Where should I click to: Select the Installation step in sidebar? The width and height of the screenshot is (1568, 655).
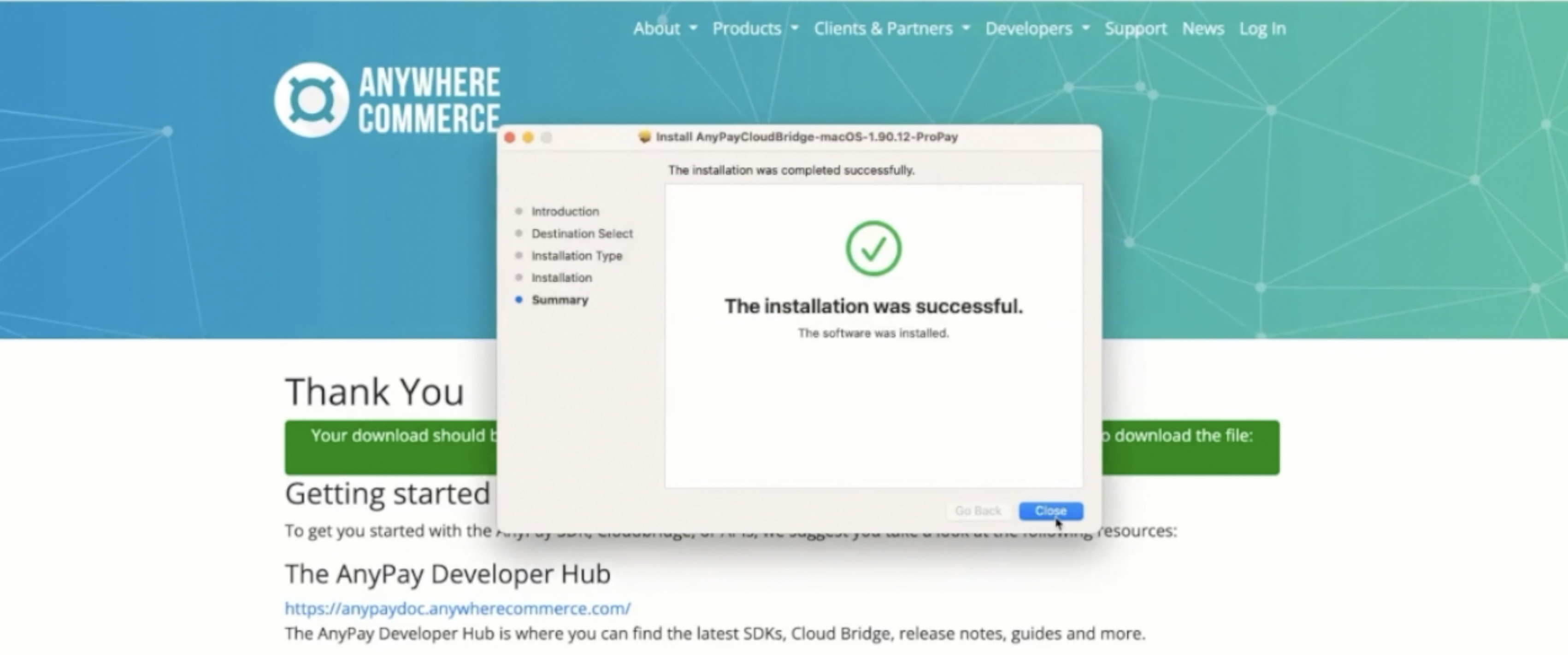tap(561, 278)
